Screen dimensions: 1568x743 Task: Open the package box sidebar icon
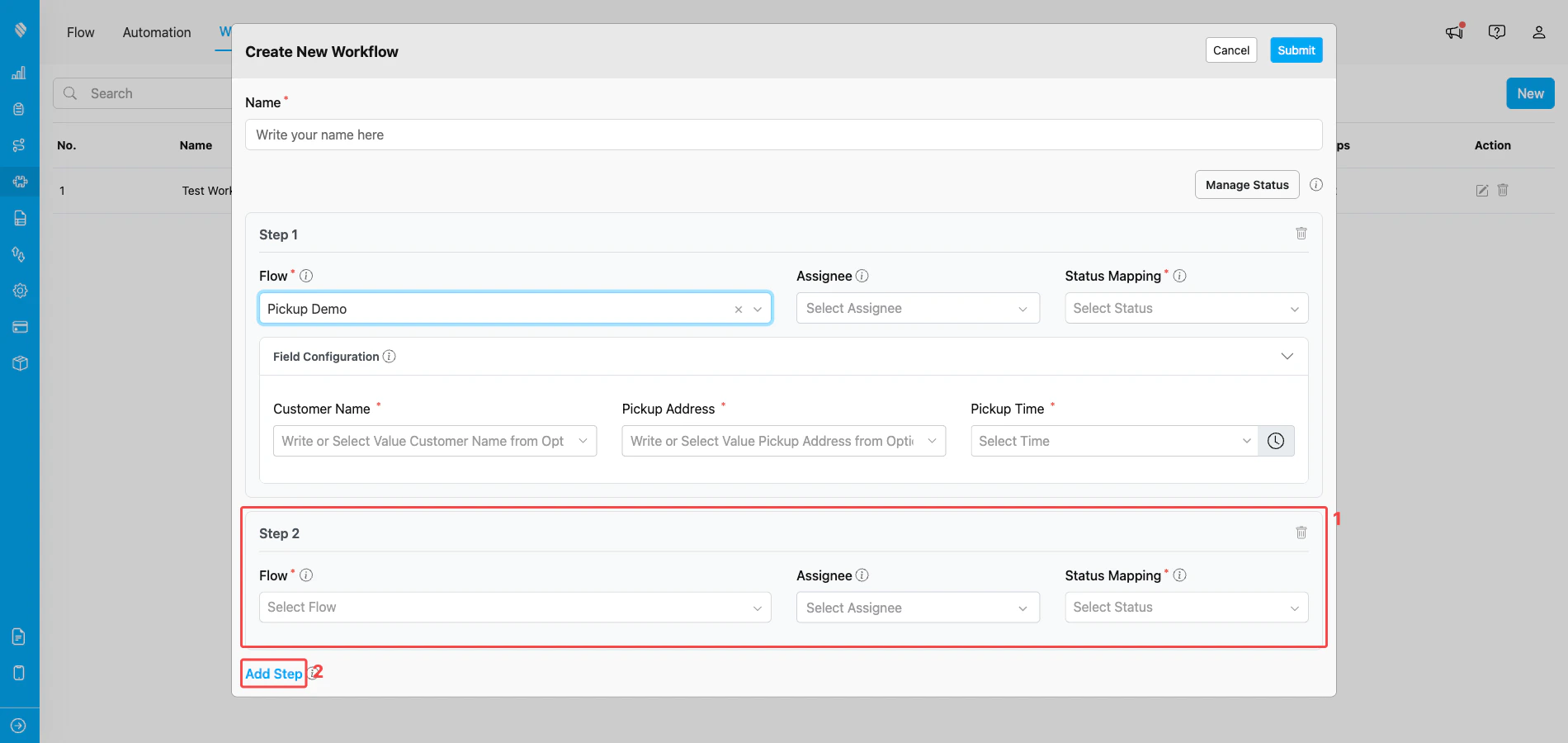point(20,363)
